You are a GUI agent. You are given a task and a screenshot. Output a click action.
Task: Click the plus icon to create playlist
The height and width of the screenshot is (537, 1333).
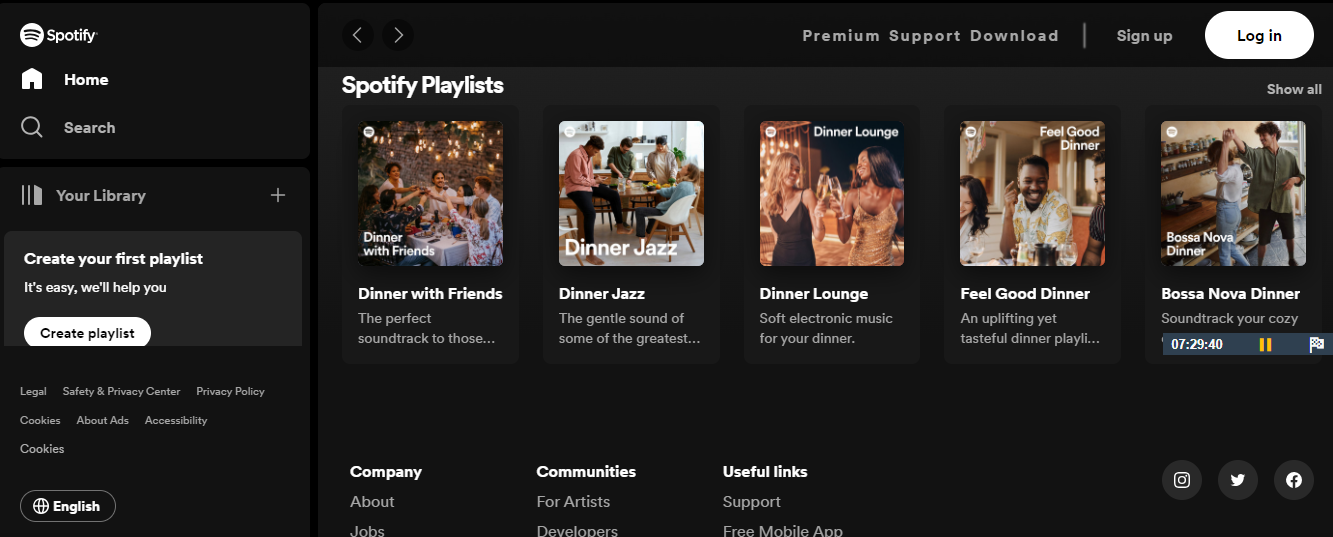coord(278,195)
